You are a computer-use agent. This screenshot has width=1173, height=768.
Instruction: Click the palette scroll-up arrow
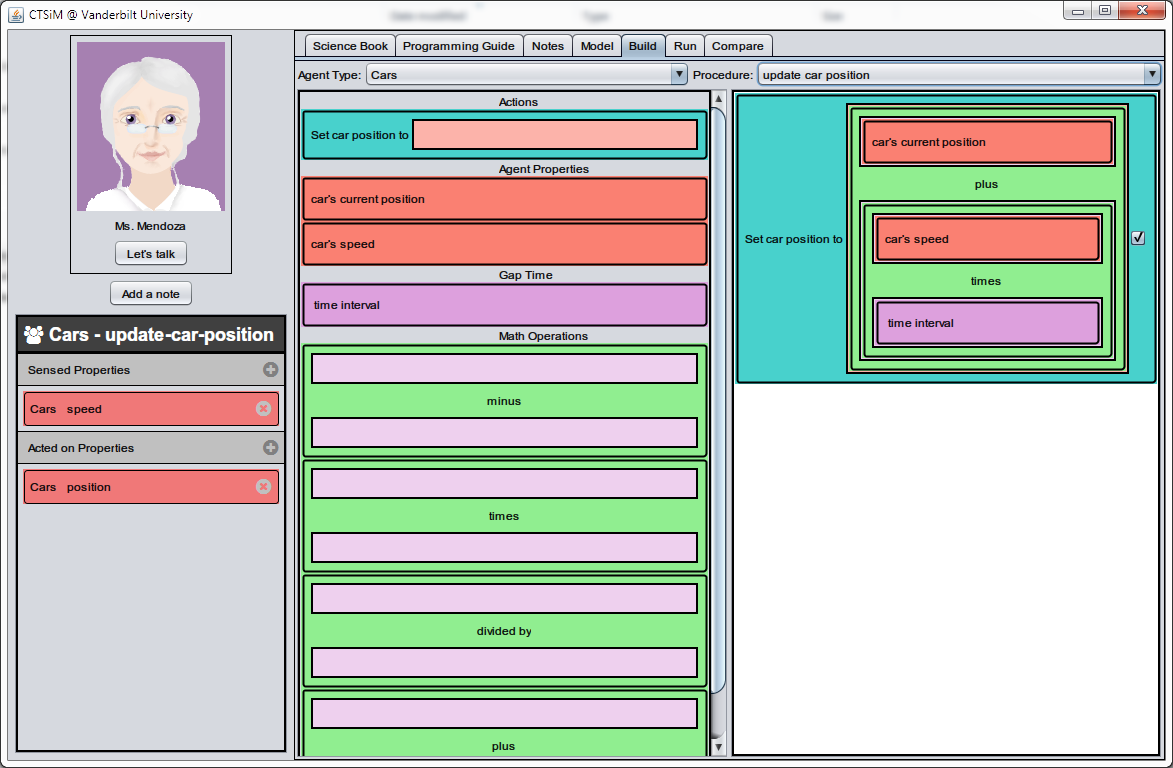(717, 98)
